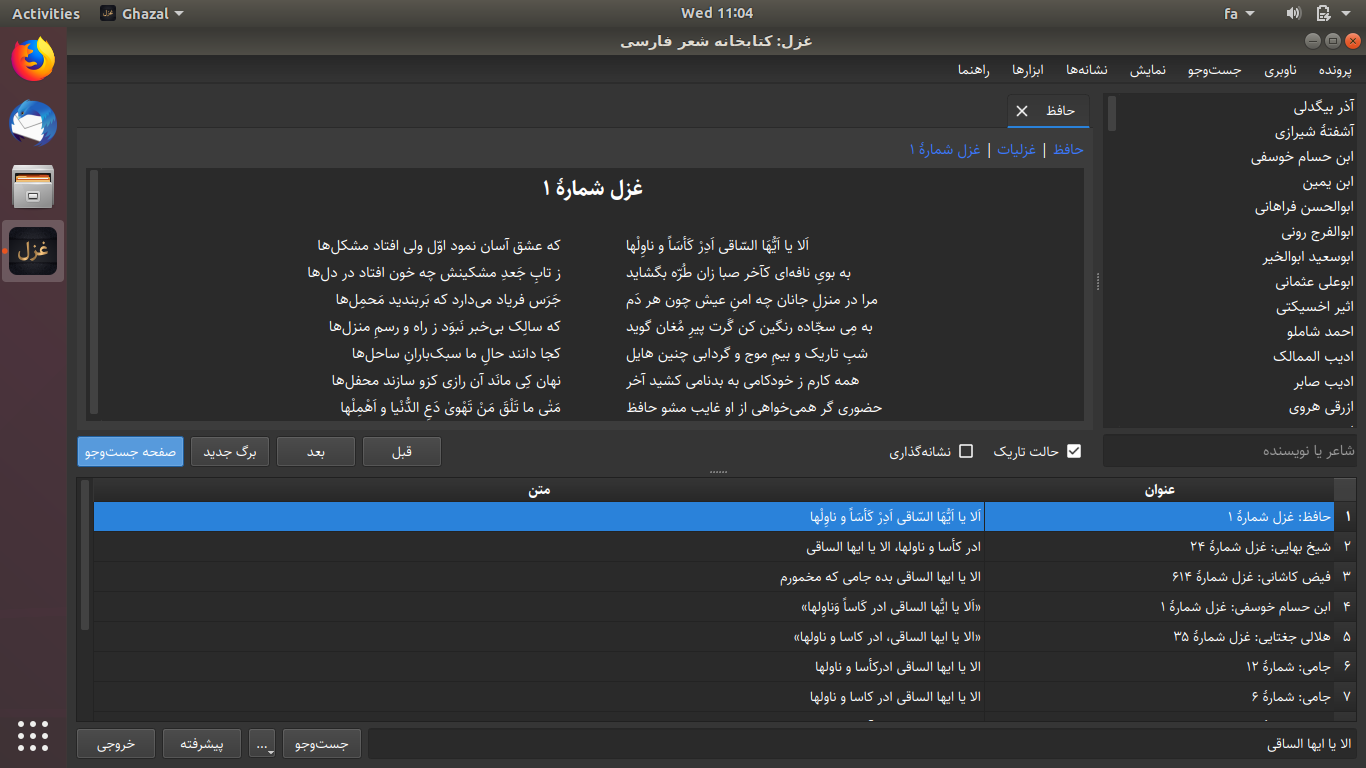Launch Thunderbird mail from the dock
This screenshot has width=1366, height=768.
tap(33, 123)
